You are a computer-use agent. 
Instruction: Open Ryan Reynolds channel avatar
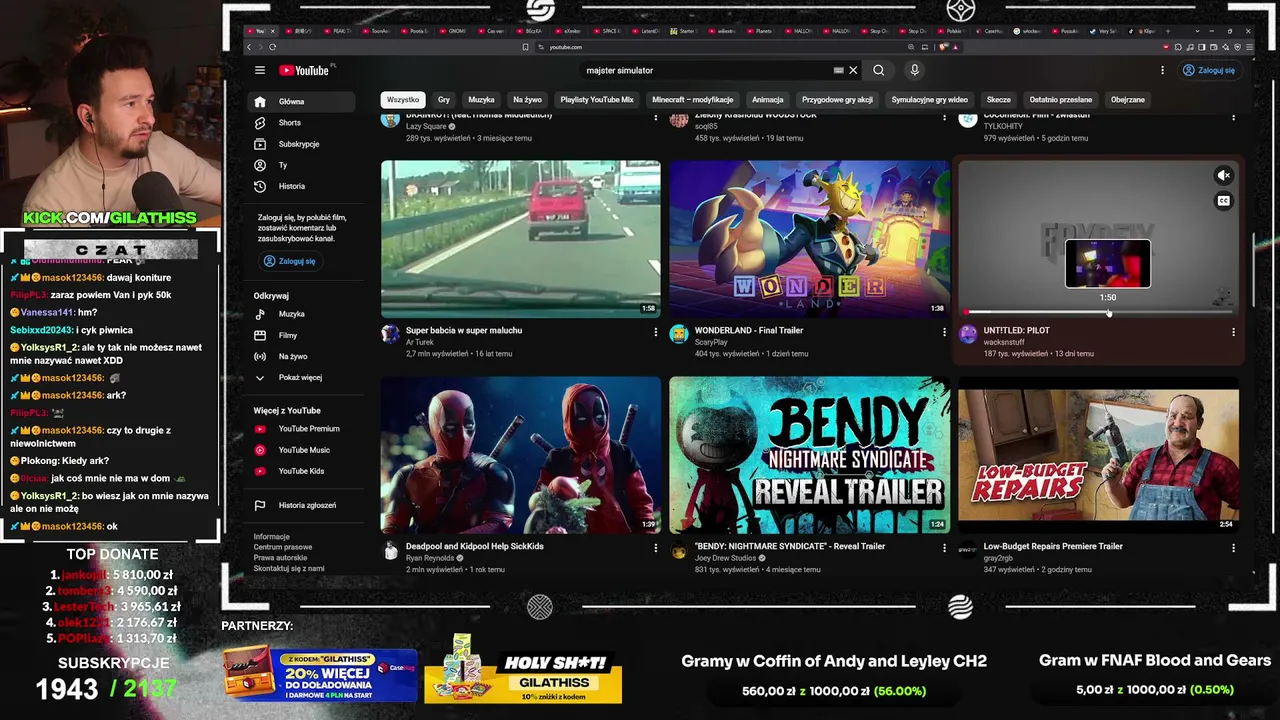point(390,550)
